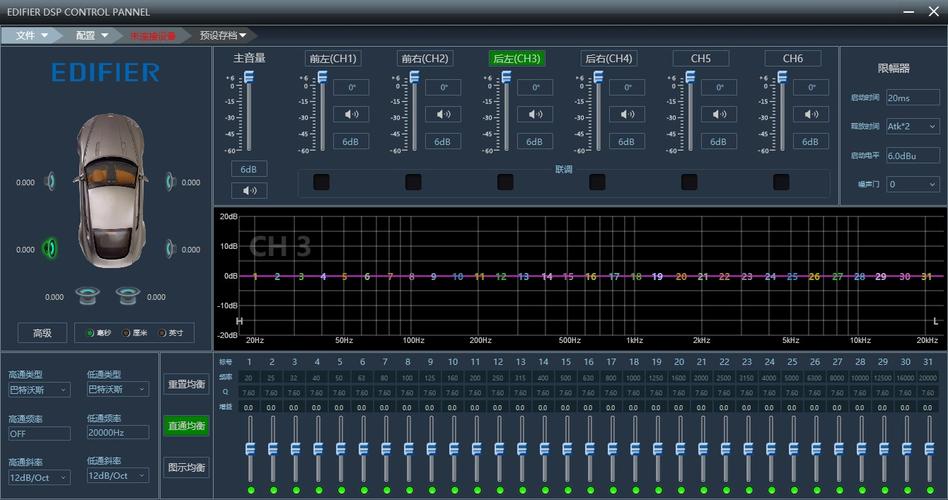Select the 英寸 (inches) delay unit radio
The height and width of the screenshot is (500, 948).
pos(162,333)
